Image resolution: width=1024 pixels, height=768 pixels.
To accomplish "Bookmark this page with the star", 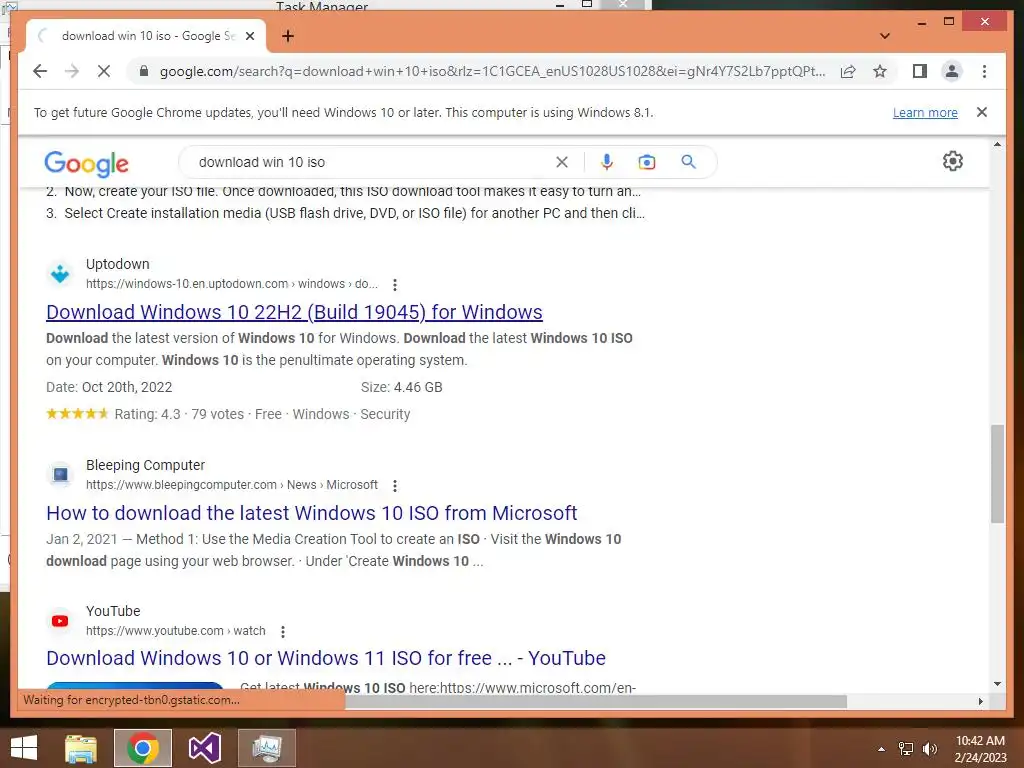I will tap(880, 71).
